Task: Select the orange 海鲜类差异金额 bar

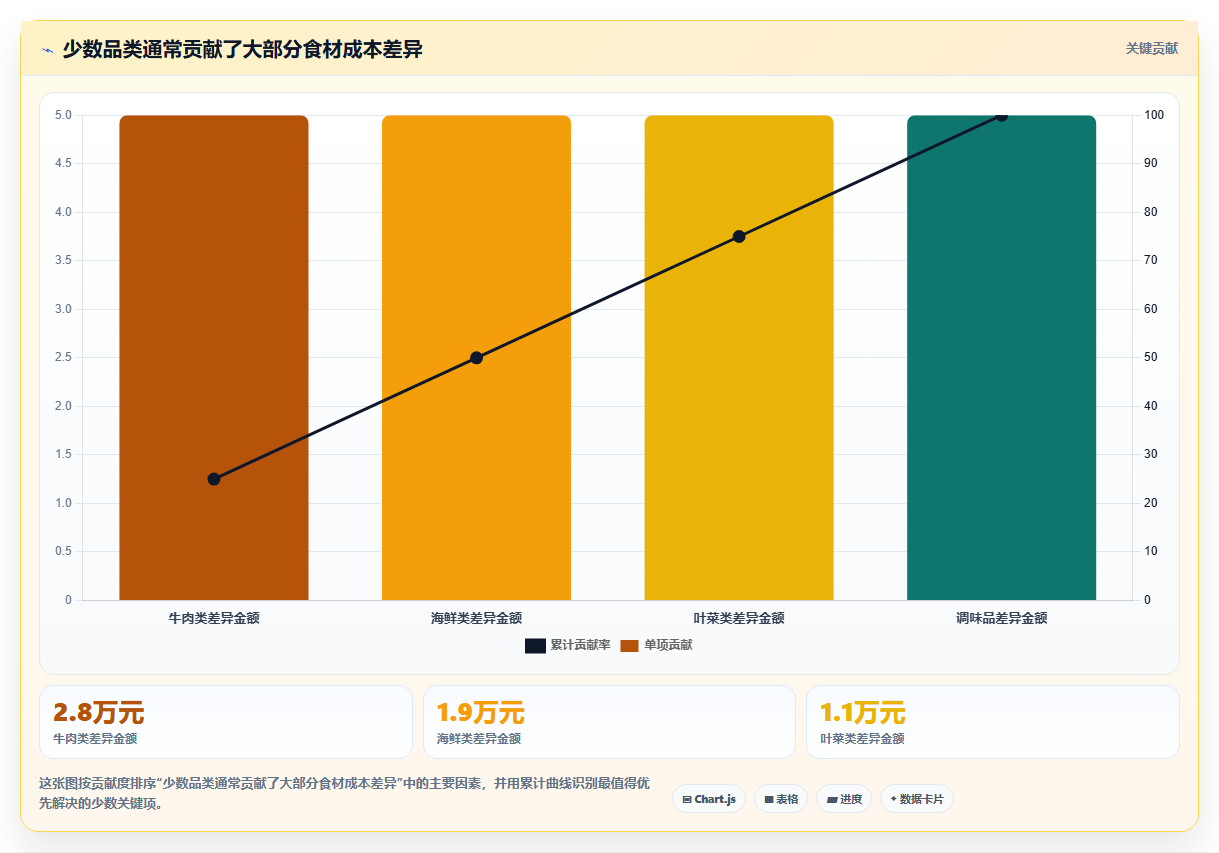Action: (476, 357)
